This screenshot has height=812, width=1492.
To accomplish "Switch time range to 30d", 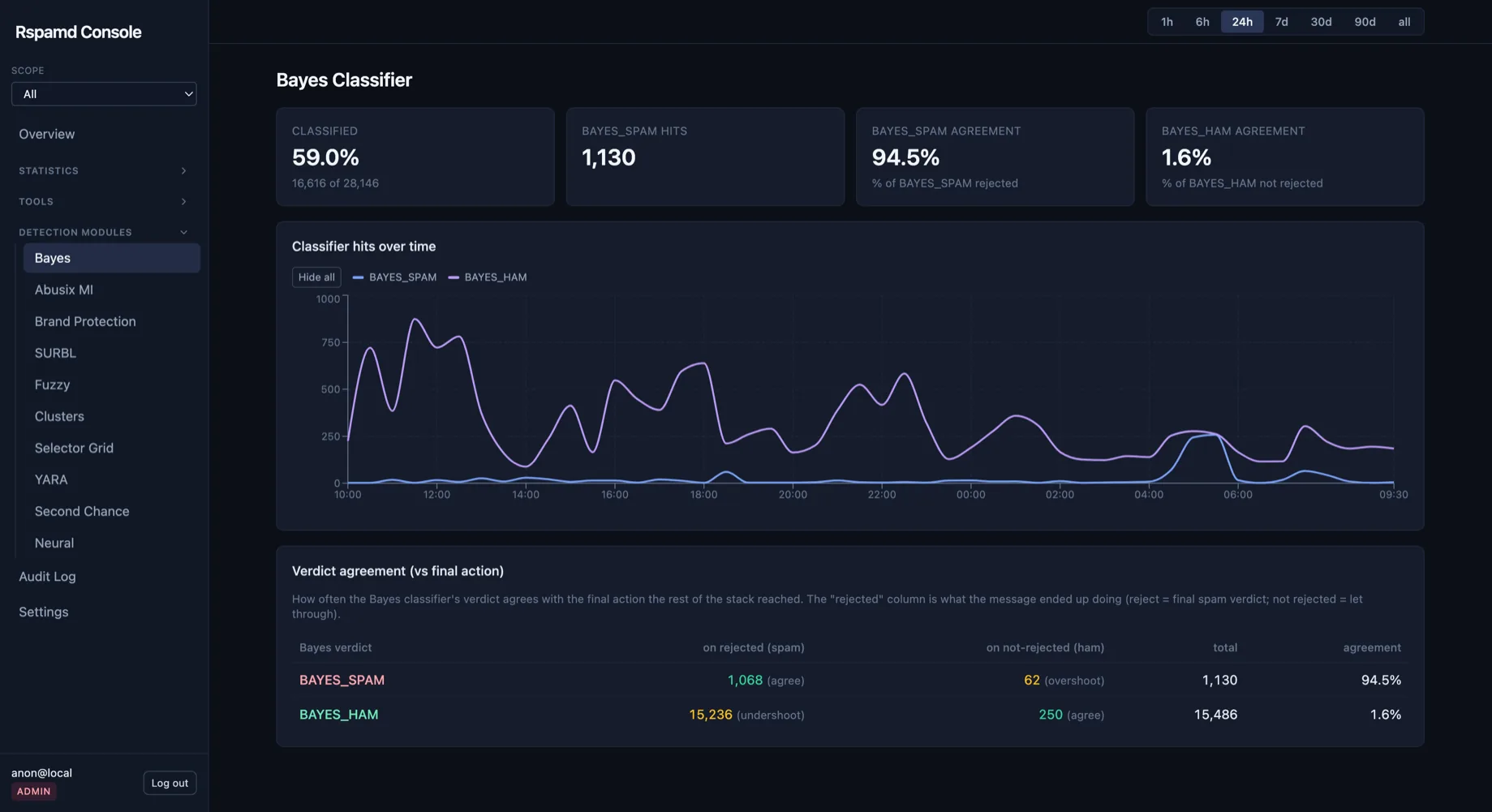I will (x=1321, y=22).
